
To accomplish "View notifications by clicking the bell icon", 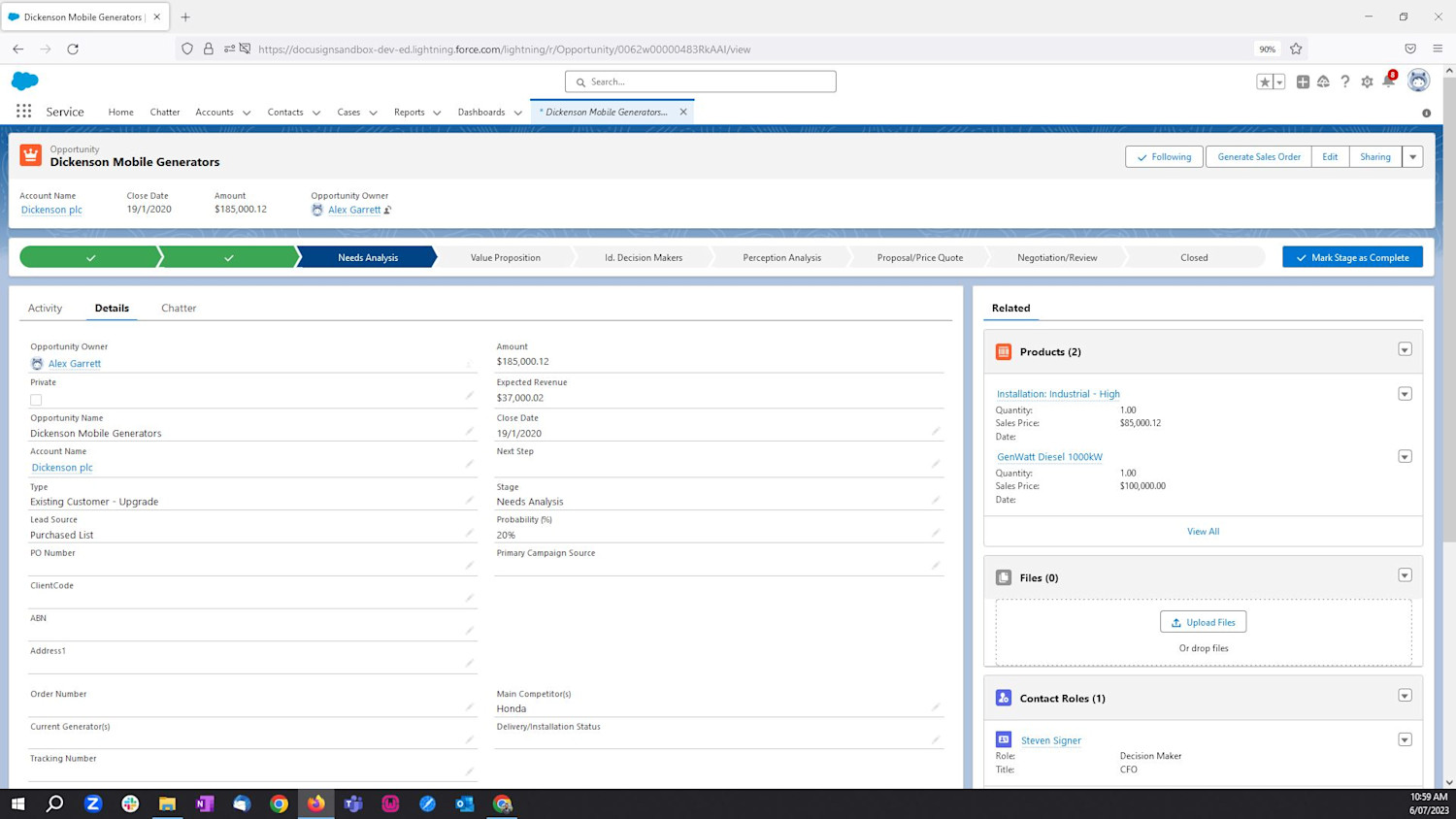I will tap(1388, 82).
